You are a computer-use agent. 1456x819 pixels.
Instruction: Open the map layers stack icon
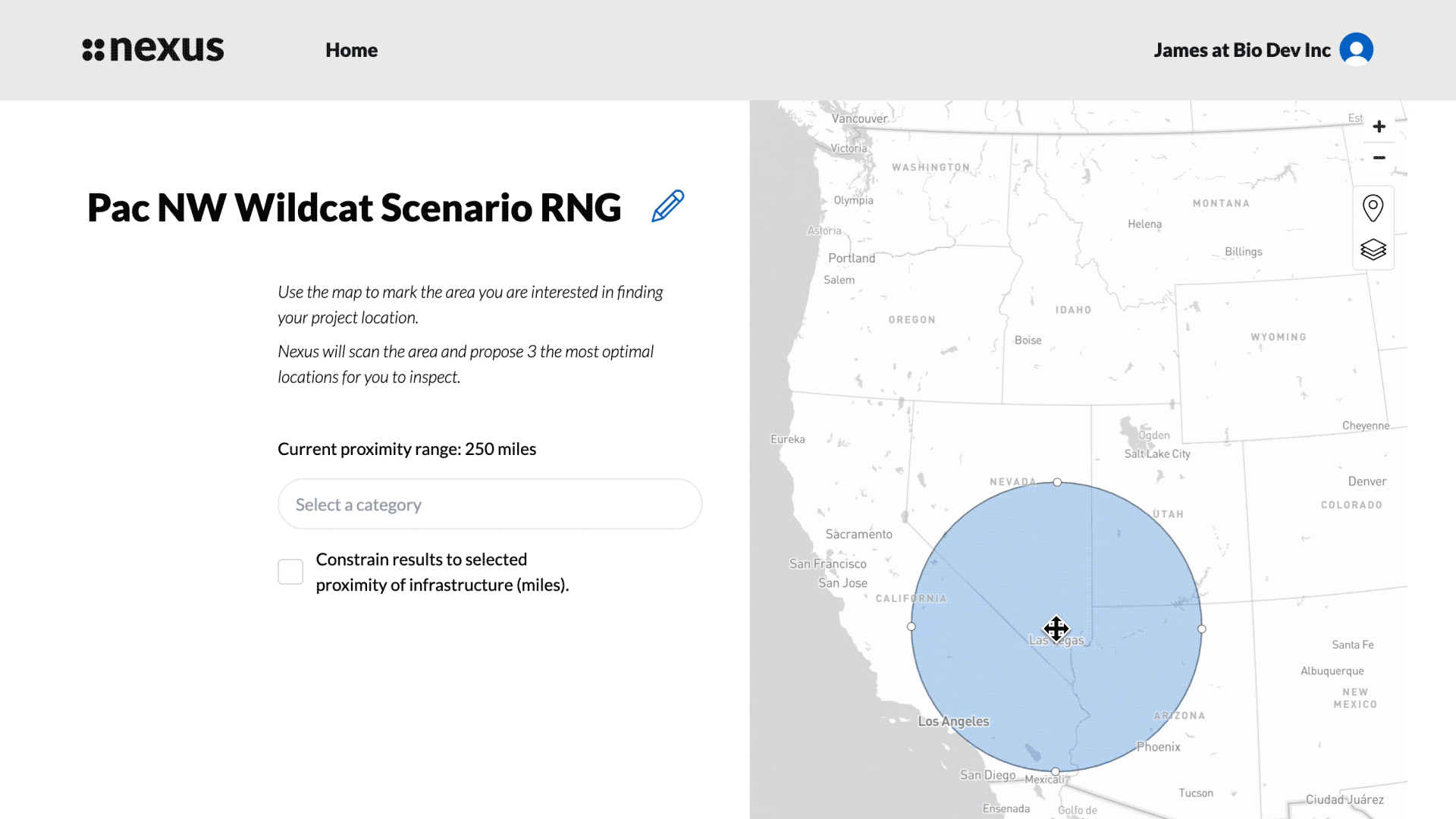point(1373,249)
